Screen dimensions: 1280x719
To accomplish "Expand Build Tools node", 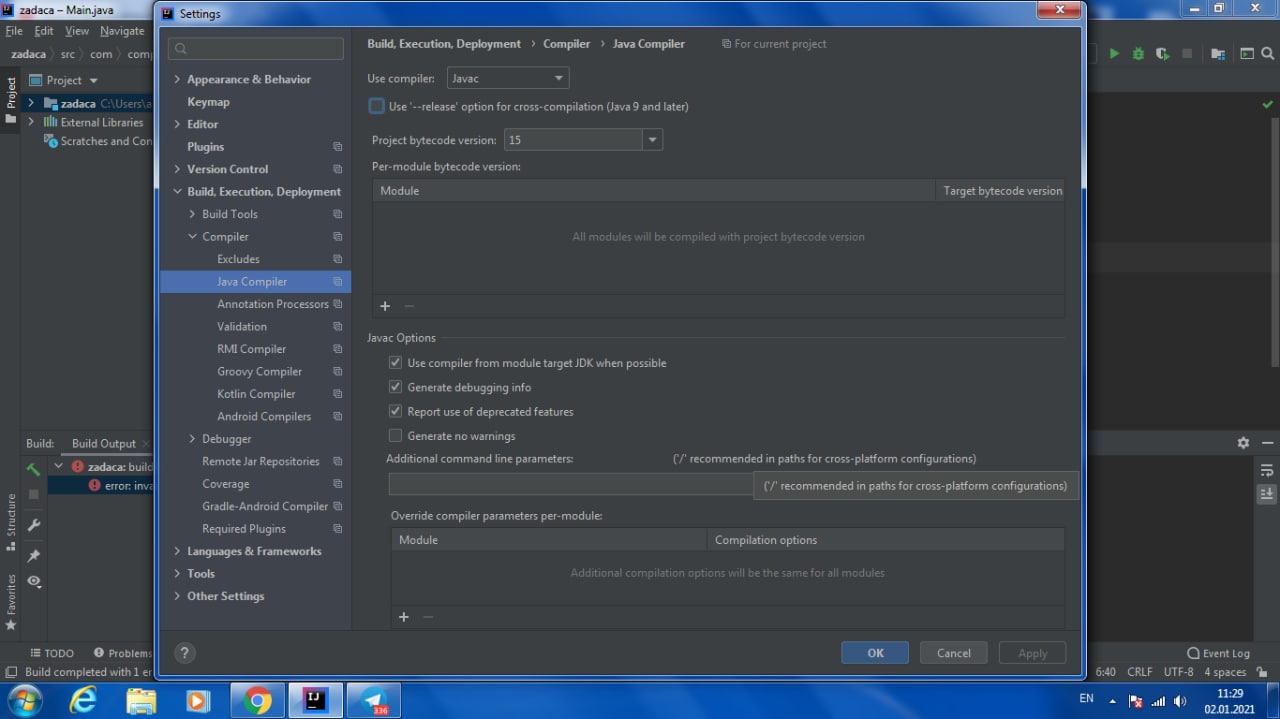I will tap(192, 214).
